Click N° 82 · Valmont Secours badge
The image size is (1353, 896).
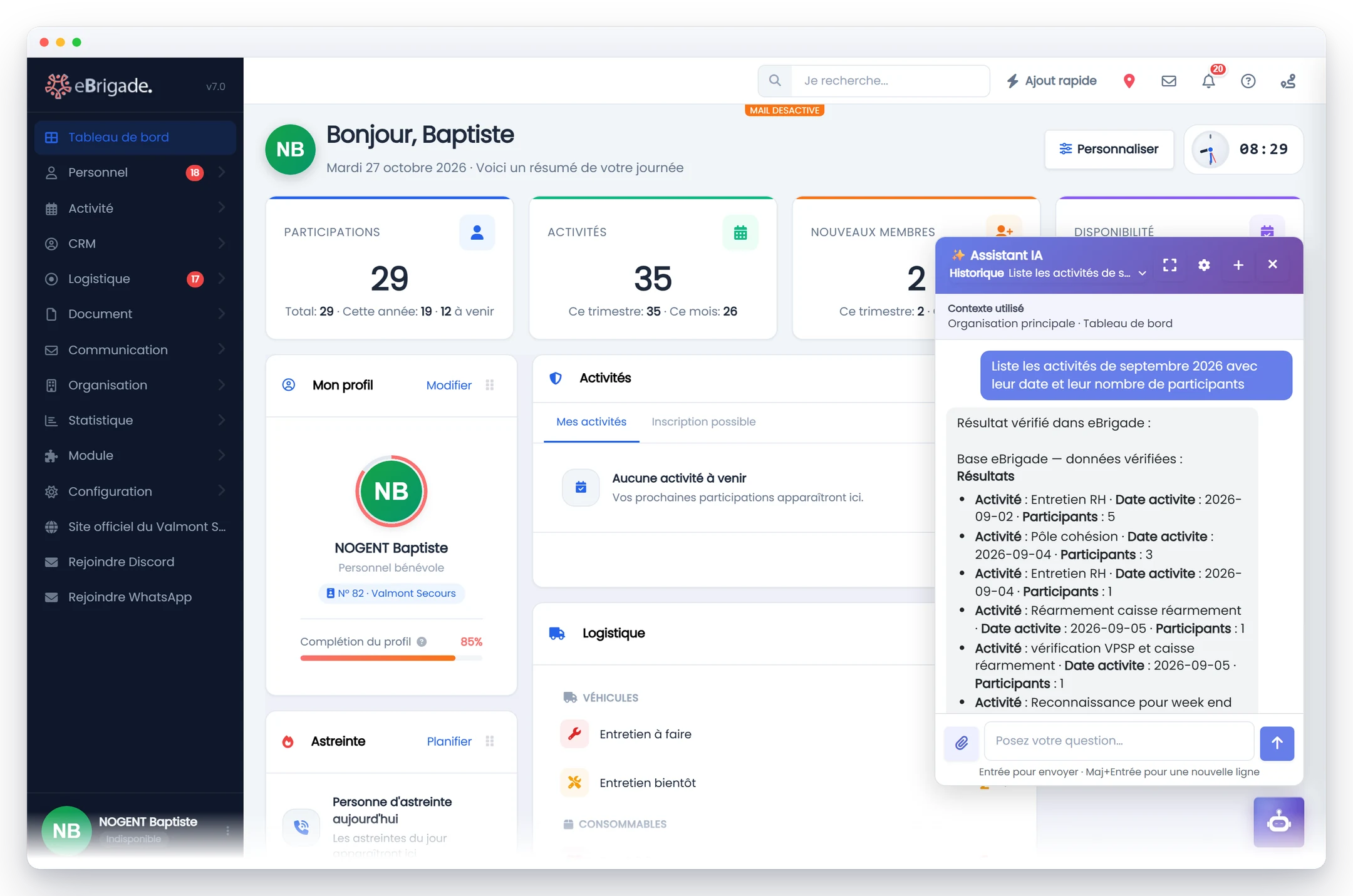point(391,593)
